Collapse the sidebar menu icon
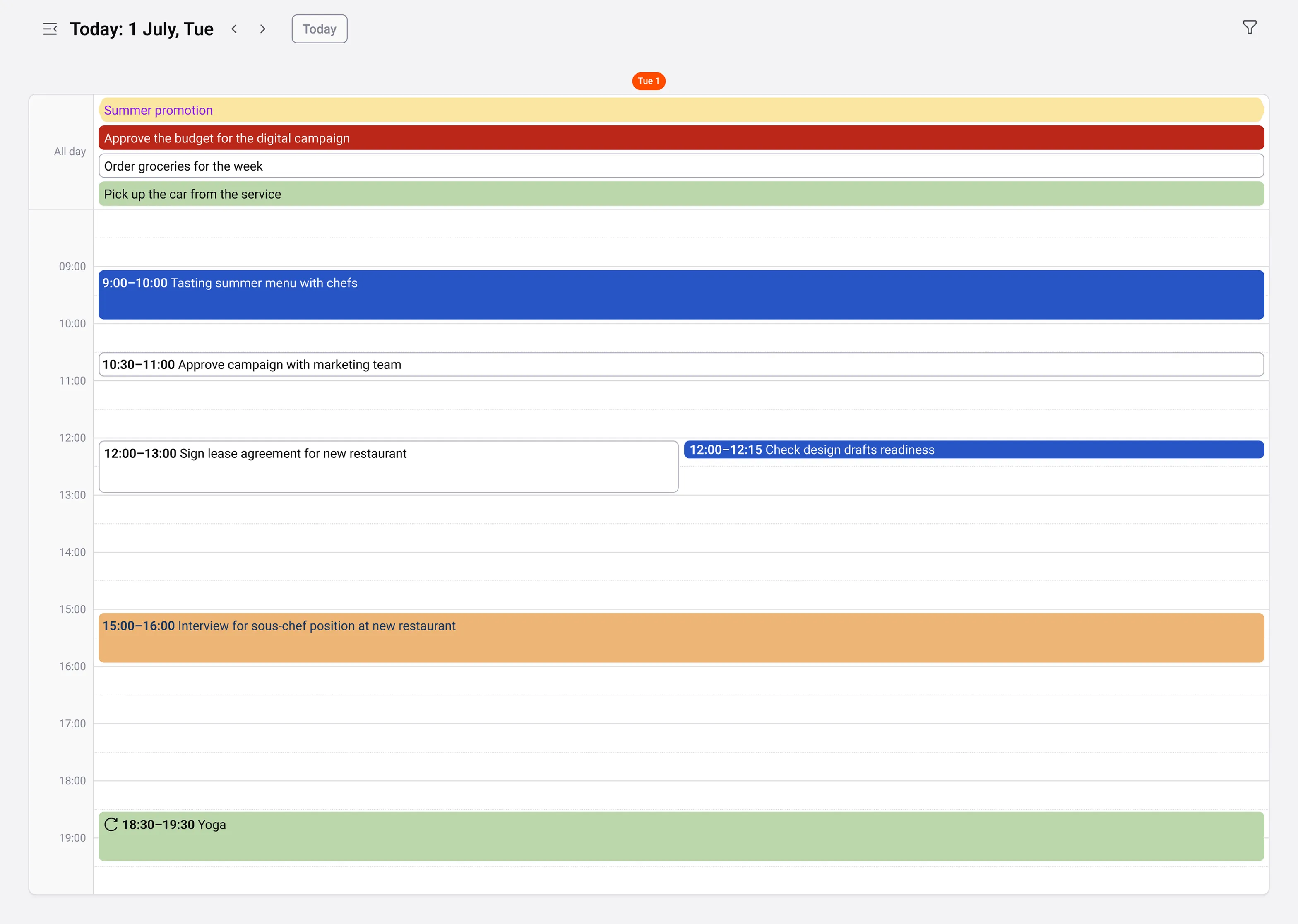The image size is (1298, 924). click(x=50, y=29)
